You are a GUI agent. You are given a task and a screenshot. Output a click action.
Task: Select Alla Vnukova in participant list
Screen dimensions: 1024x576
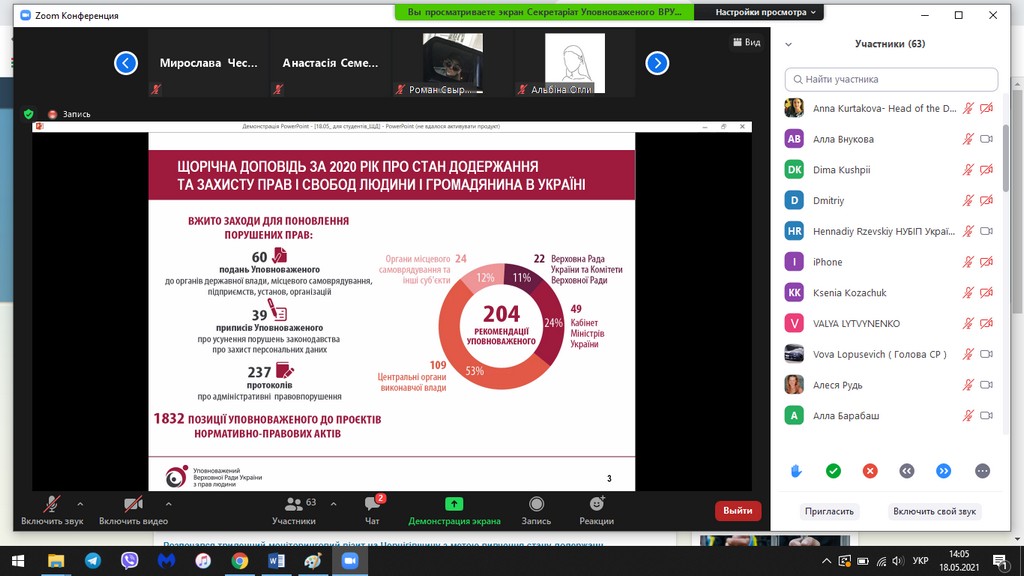point(844,139)
